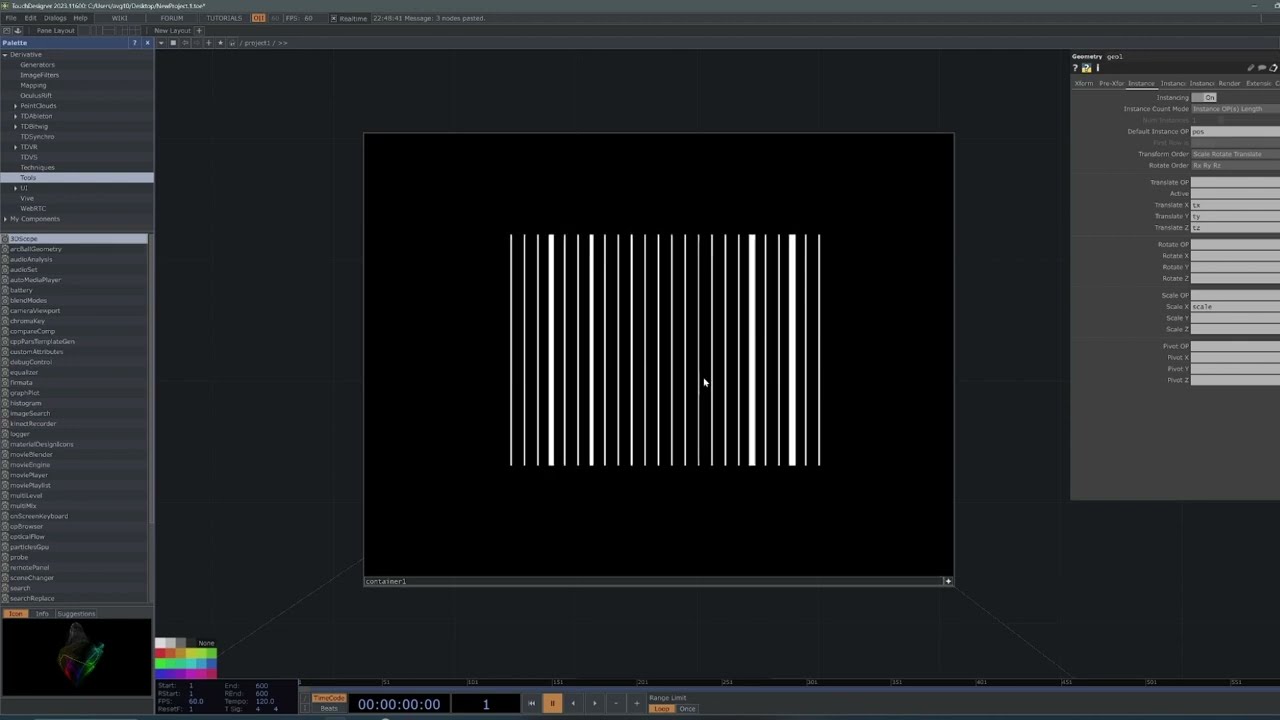Open the Render parameter page
This screenshot has width=1280, height=720.
(x=1229, y=83)
